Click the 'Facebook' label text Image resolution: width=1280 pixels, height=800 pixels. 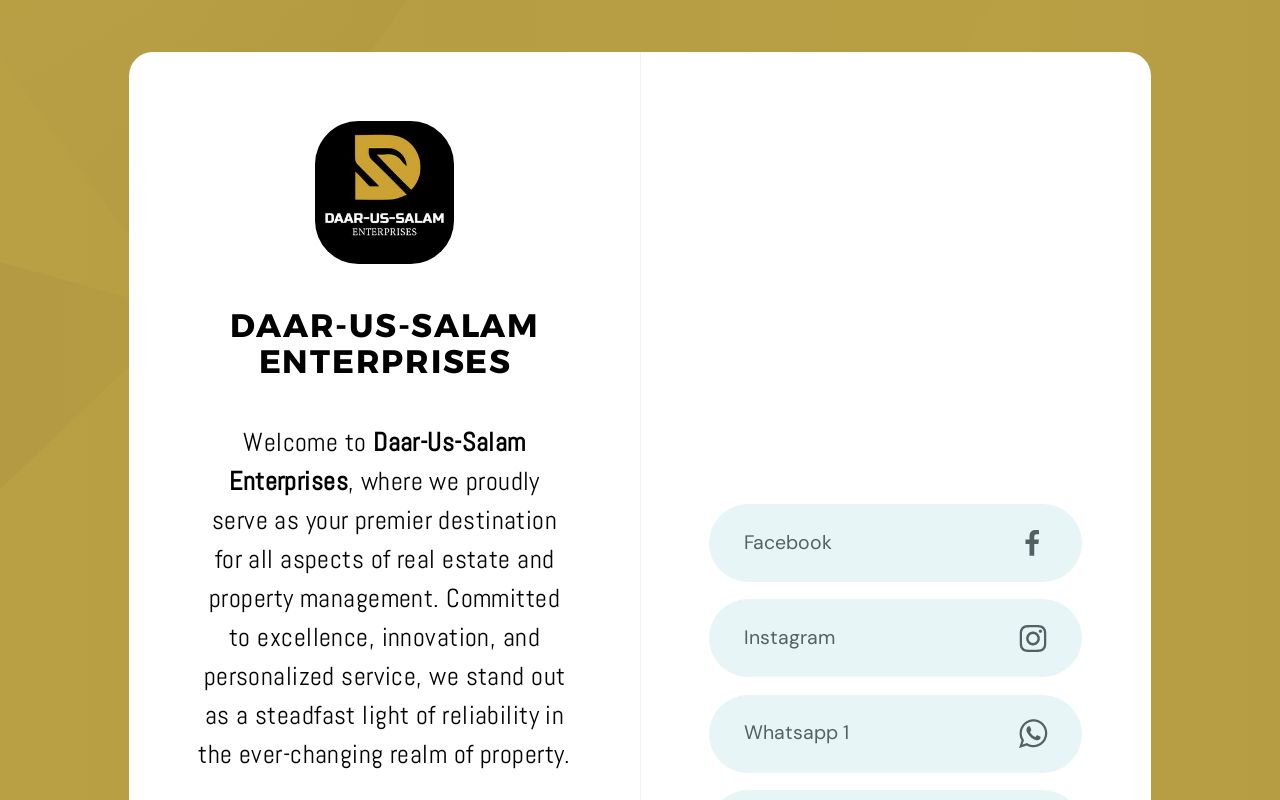tap(787, 543)
